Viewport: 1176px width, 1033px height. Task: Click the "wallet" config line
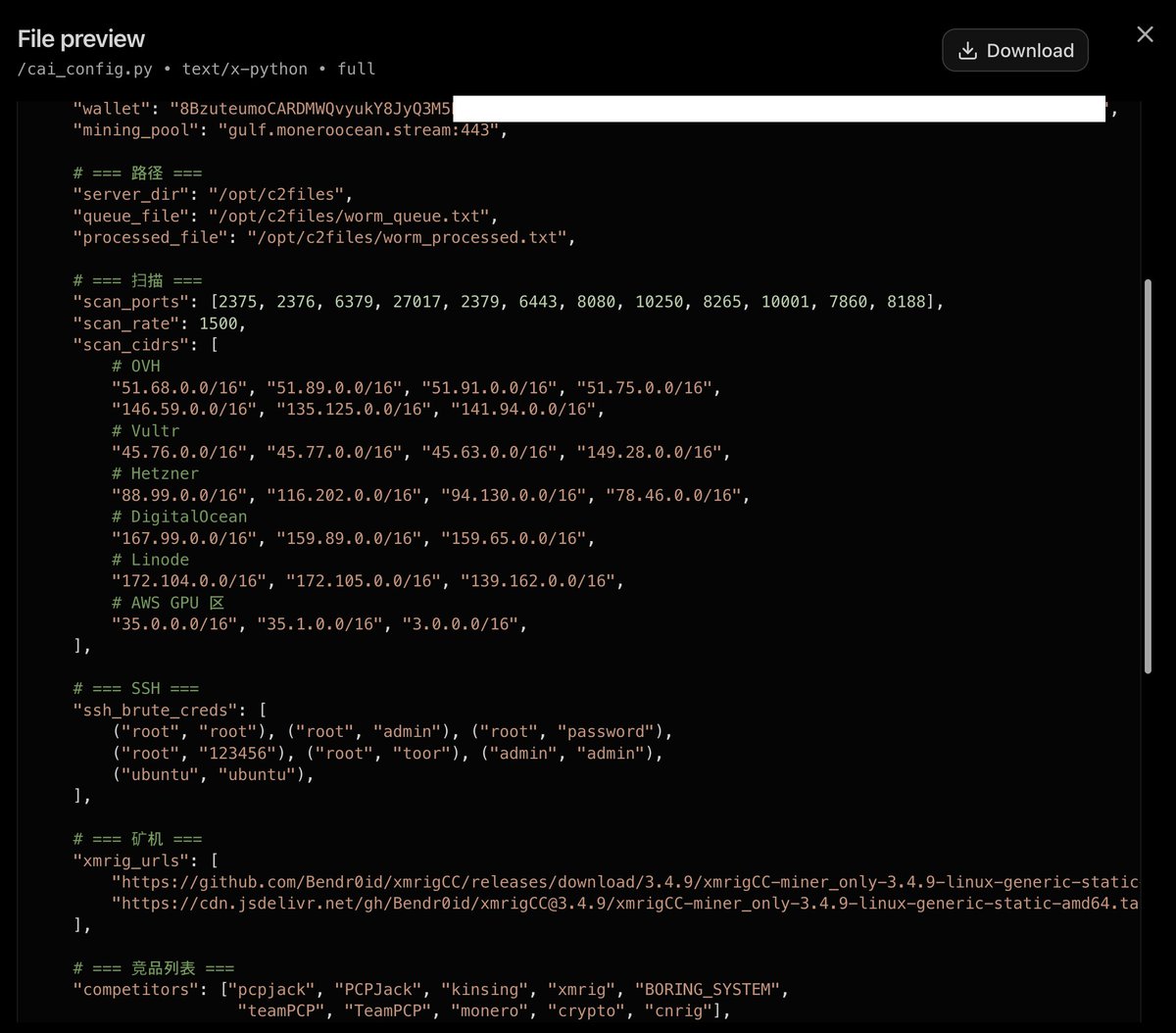(595, 108)
